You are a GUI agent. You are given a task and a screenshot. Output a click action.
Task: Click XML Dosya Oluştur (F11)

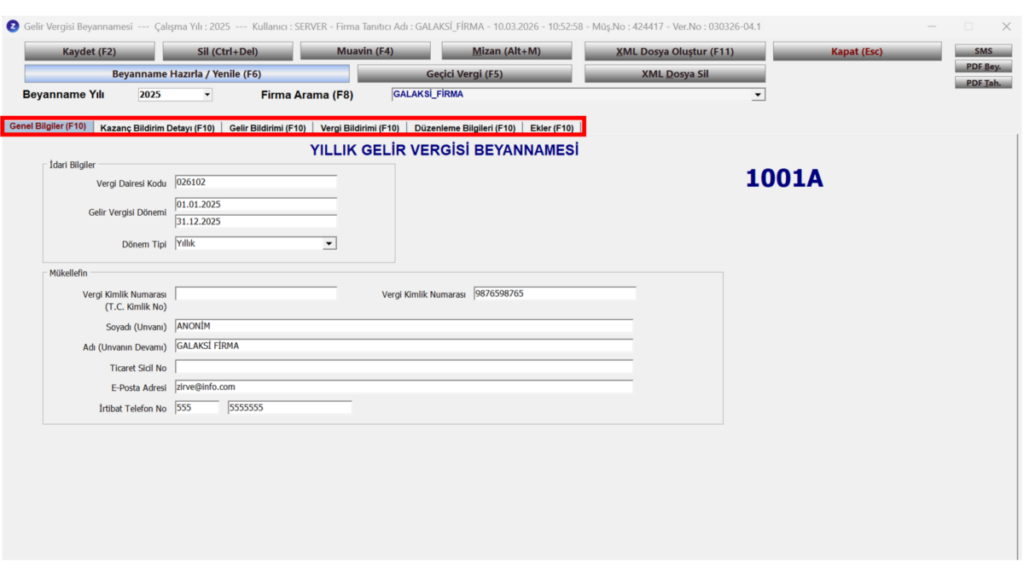click(x=675, y=51)
